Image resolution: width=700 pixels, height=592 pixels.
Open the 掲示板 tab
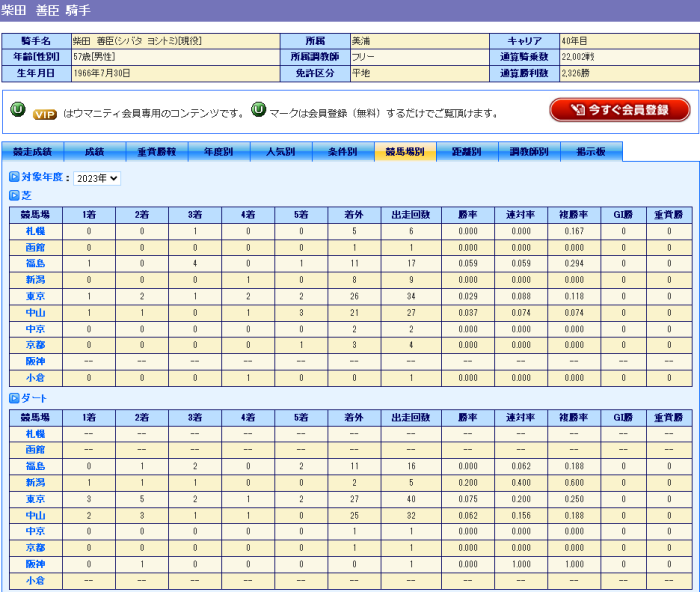(x=591, y=152)
